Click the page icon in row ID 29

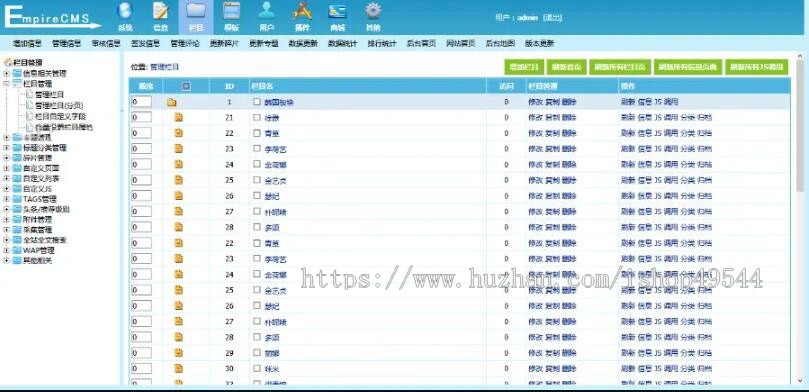(179, 353)
